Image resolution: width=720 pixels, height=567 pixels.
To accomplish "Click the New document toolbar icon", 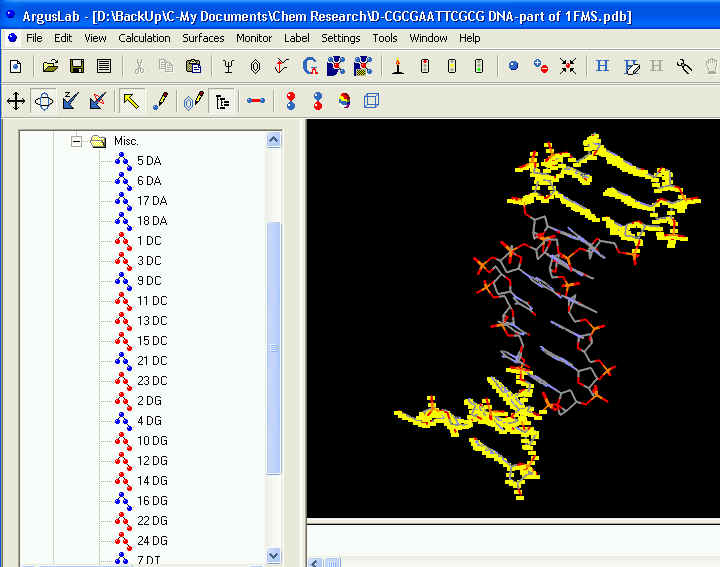I will point(16,67).
